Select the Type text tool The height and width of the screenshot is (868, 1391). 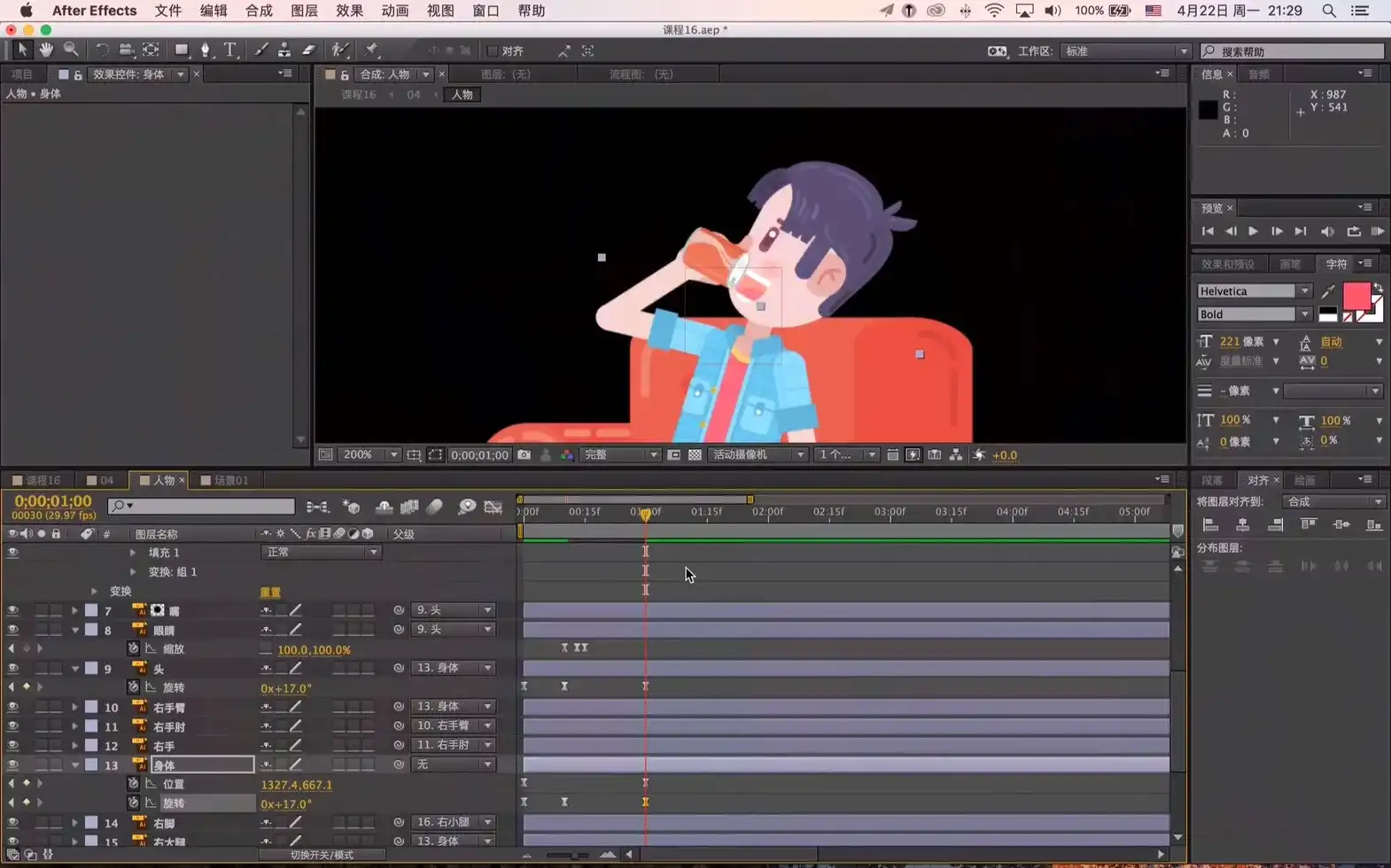tap(230, 50)
